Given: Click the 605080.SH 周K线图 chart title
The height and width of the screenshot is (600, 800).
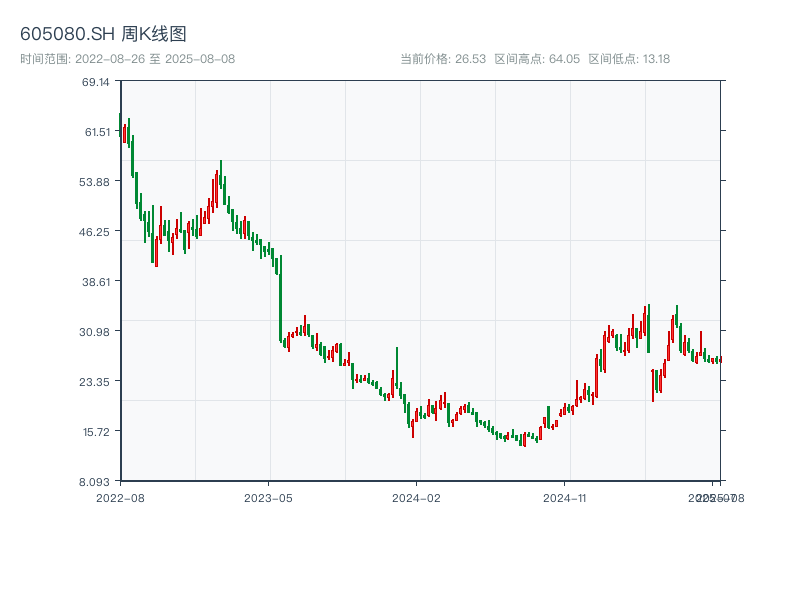Looking at the screenshot, I should [x=103, y=35].
